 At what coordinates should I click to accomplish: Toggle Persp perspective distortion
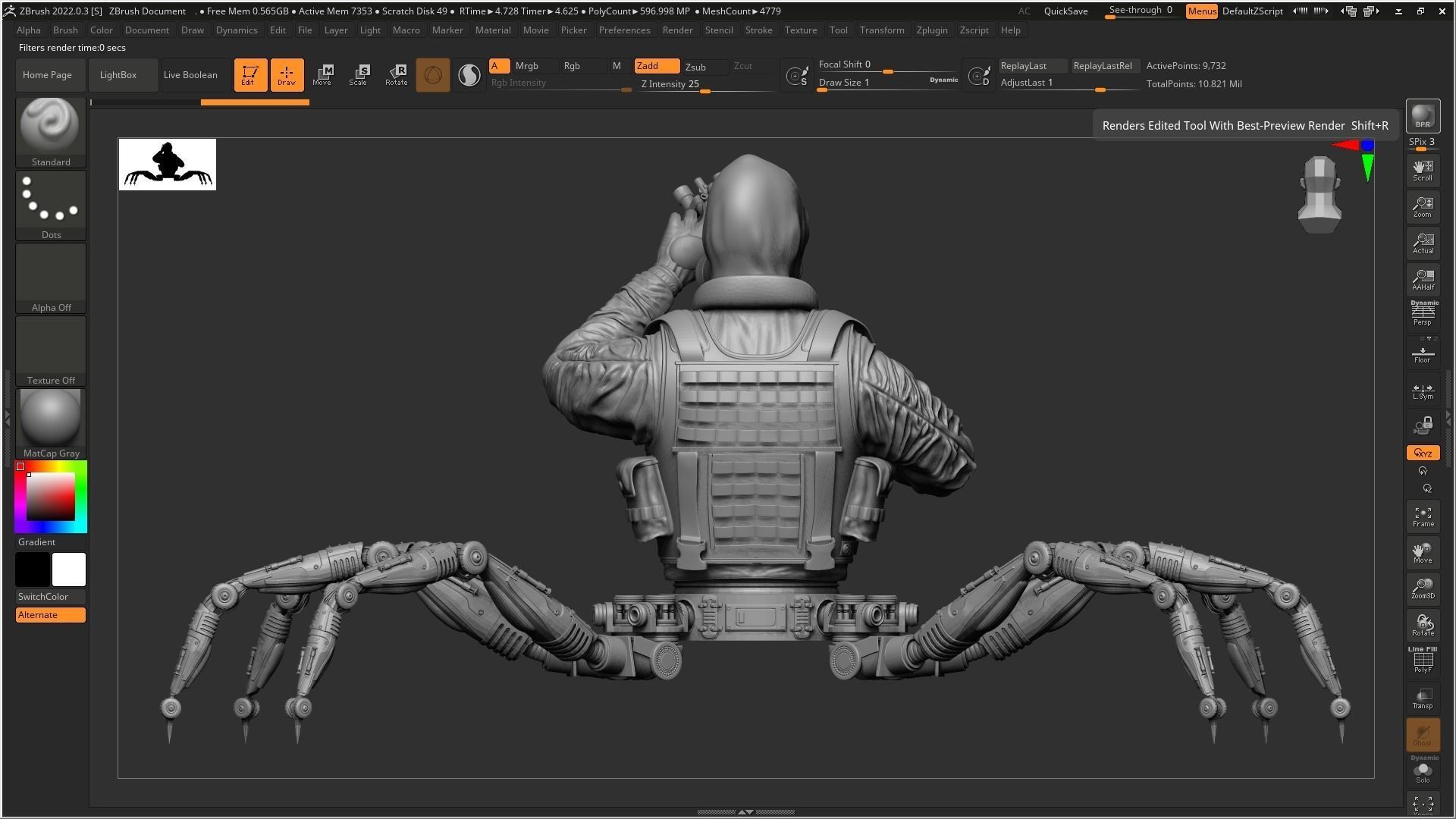[1423, 313]
